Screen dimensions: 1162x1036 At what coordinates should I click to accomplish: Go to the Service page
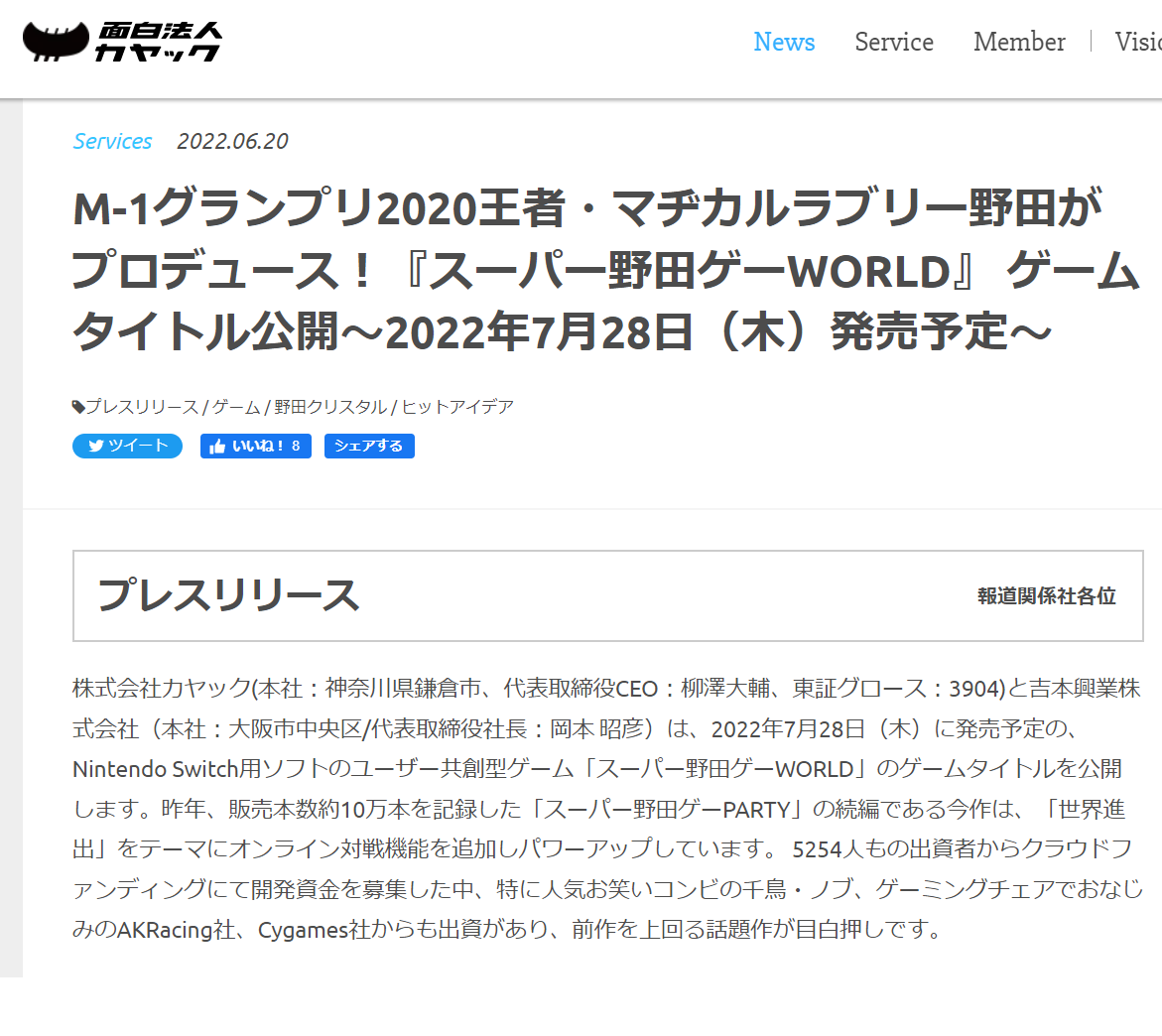click(893, 42)
